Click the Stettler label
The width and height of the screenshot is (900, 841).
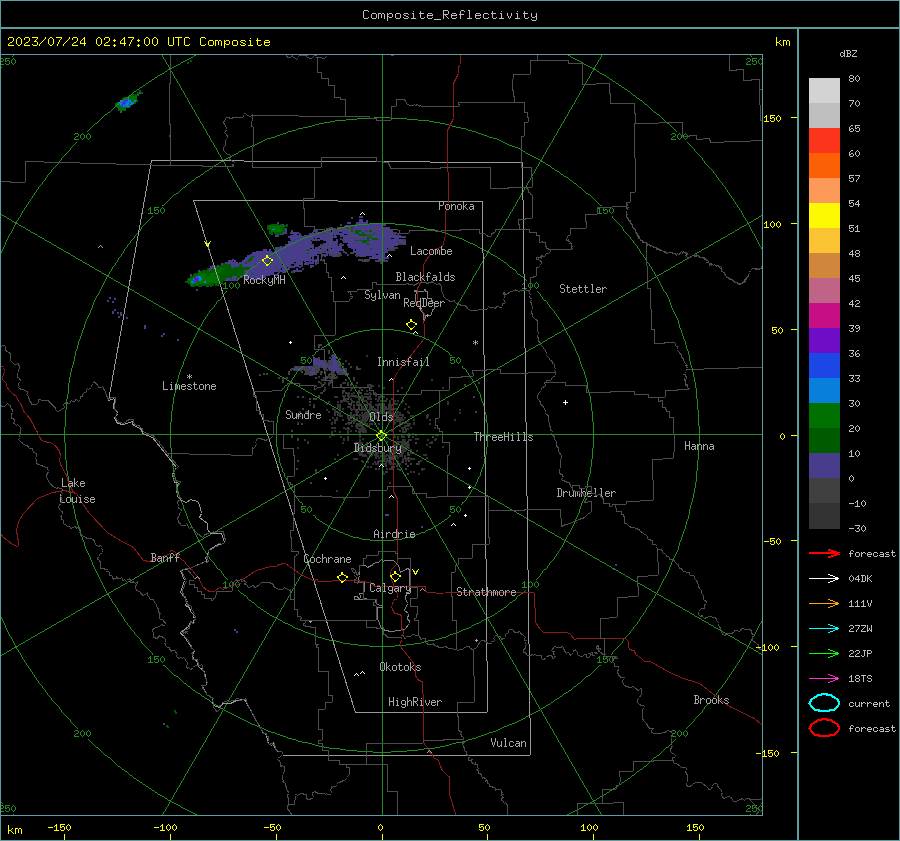point(583,289)
